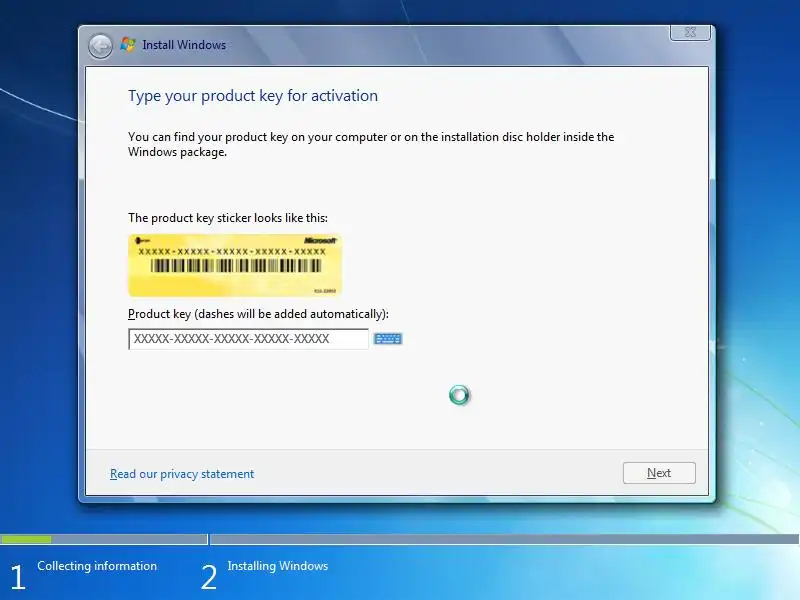Click the 'Install Windows' title text
Image resolution: width=800 pixels, height=600 pixels.
tap(184, 45)
